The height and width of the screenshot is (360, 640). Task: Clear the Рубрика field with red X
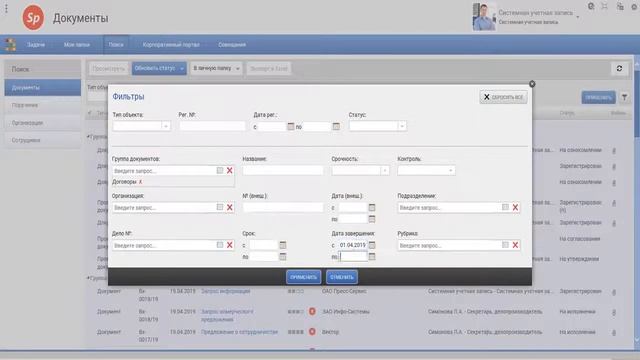[x=516, y=245]
